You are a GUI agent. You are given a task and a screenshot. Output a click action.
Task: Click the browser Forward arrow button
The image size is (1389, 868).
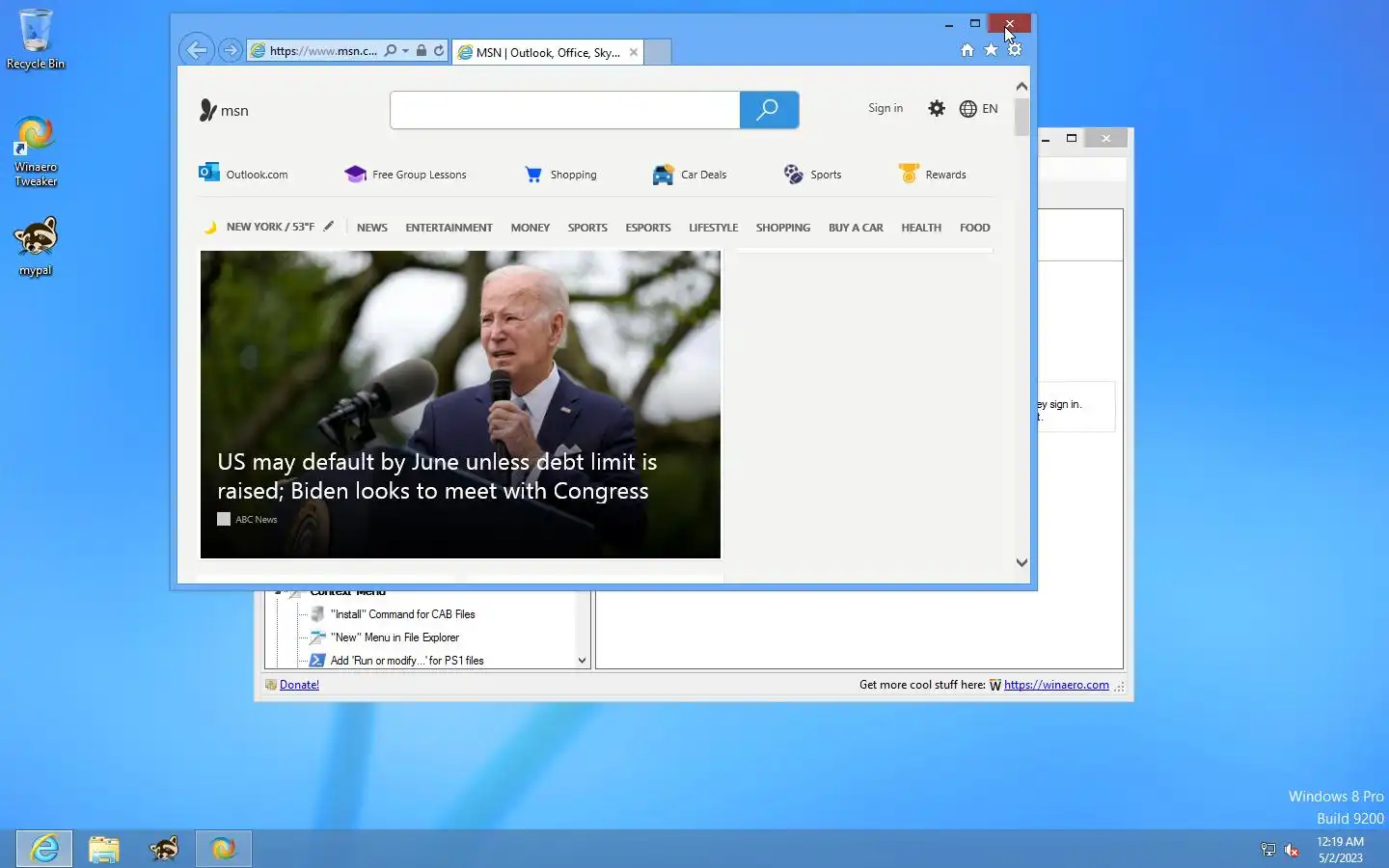231,50
